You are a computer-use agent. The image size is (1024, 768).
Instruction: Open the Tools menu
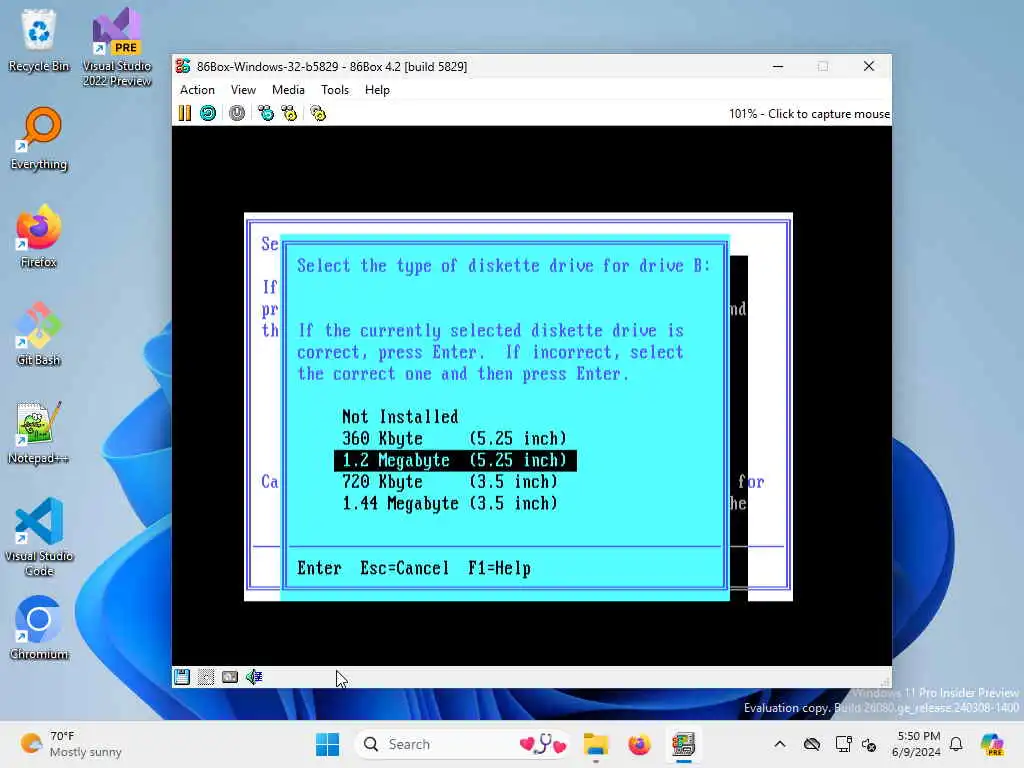coord(335,90)
